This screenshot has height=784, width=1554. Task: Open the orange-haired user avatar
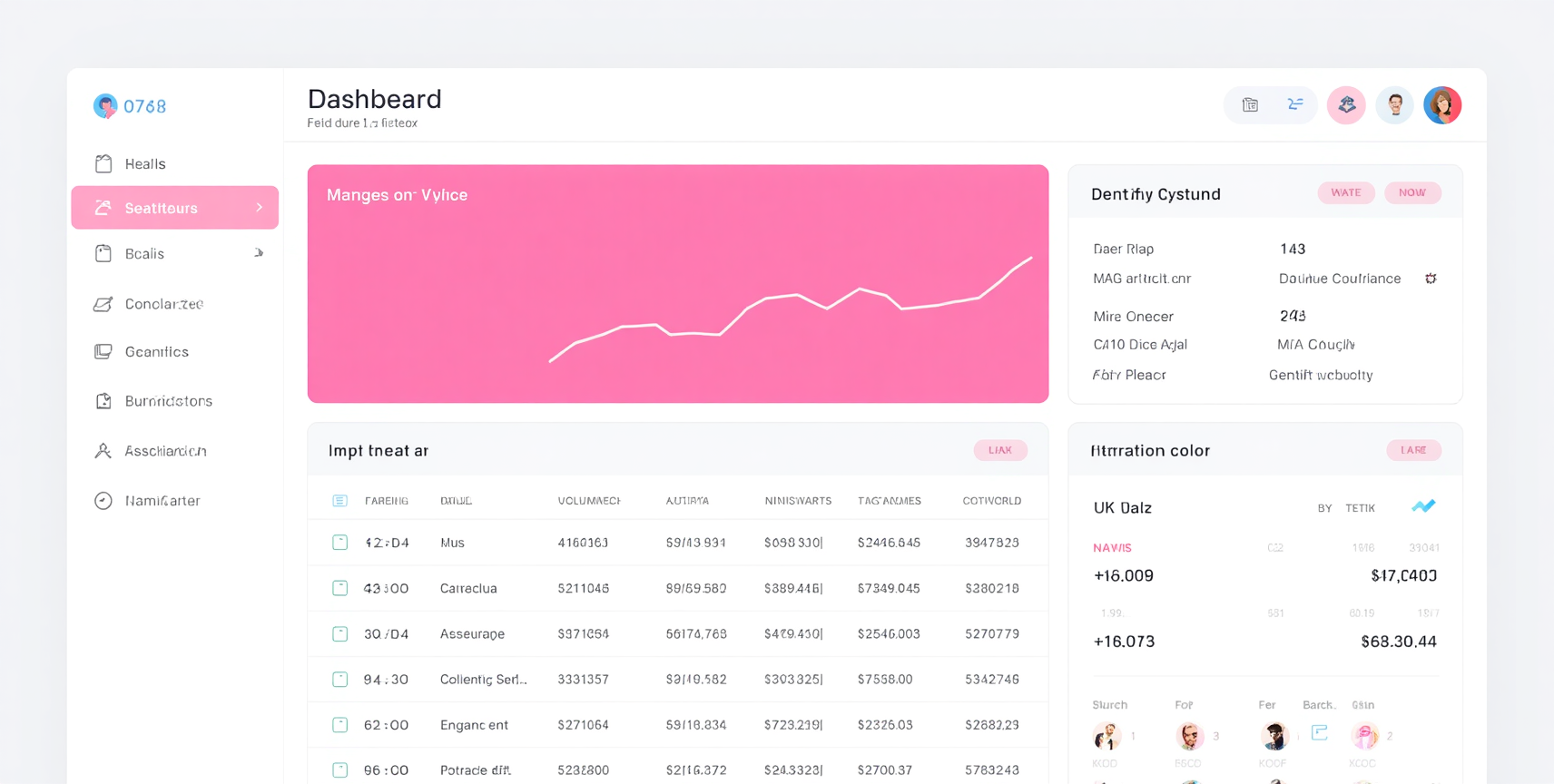point(1442,105)
